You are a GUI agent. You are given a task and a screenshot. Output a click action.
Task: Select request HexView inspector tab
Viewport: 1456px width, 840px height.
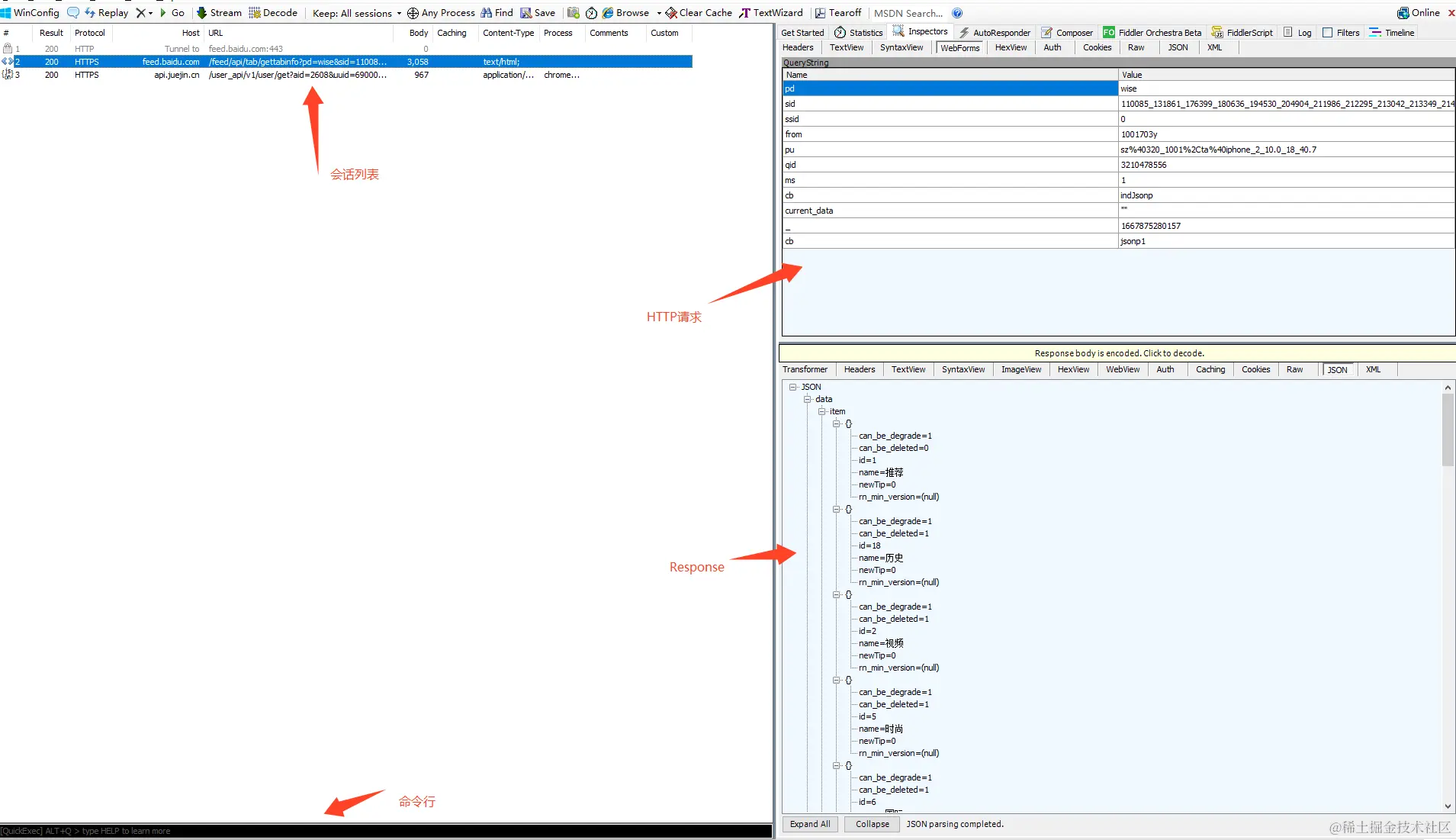(x=1011, y=47)
